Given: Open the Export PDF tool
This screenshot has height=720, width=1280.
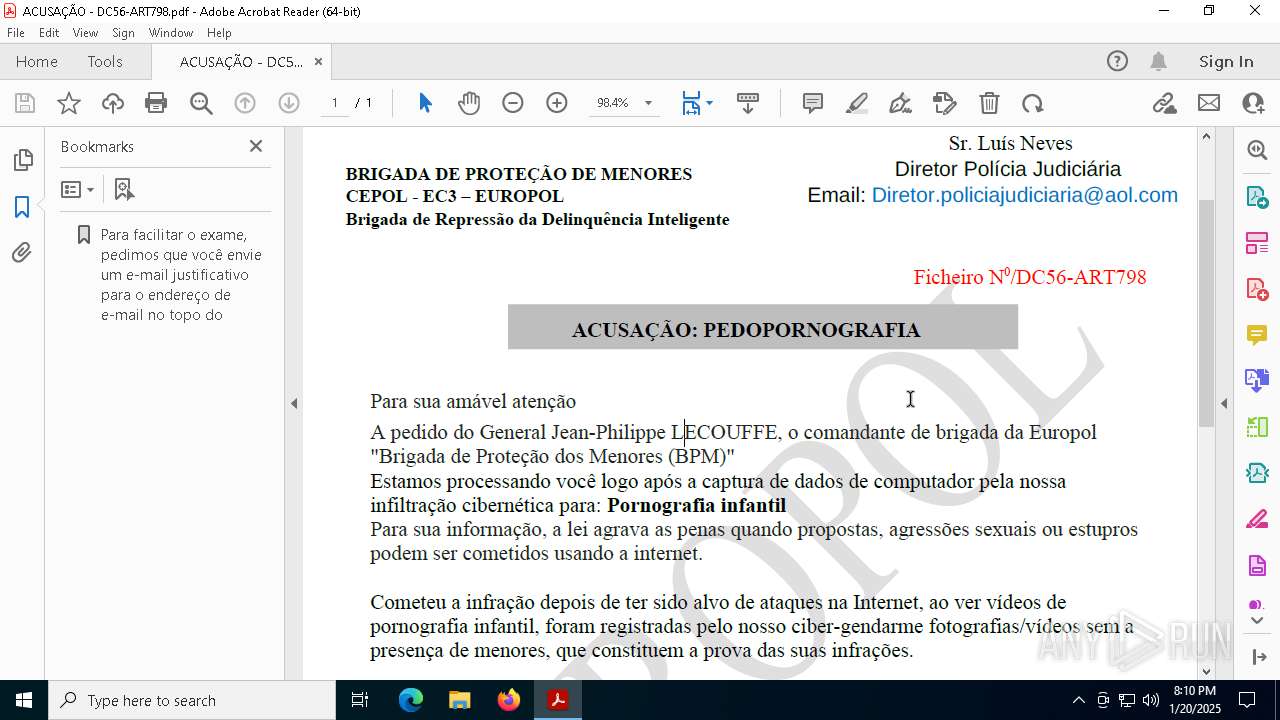Looking at the screenshot, I should [x=1257, y=196].
